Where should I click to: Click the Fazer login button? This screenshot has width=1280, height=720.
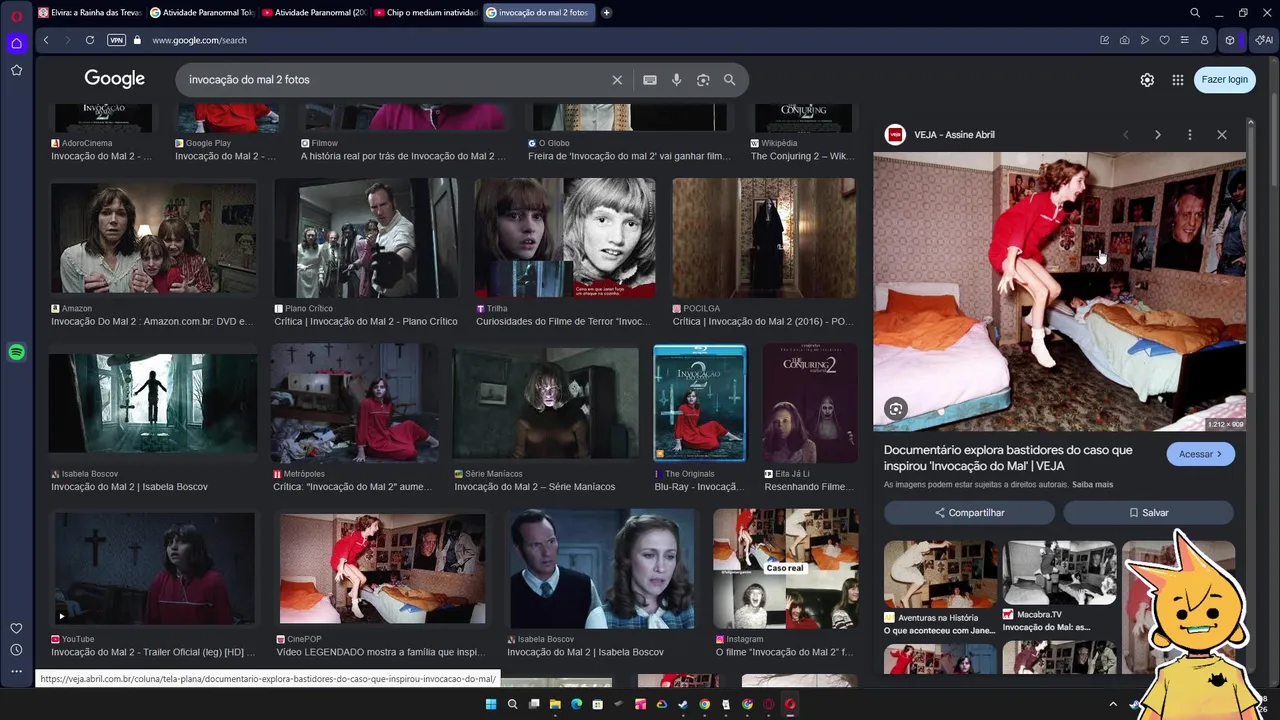click(x=1225, y=80)
